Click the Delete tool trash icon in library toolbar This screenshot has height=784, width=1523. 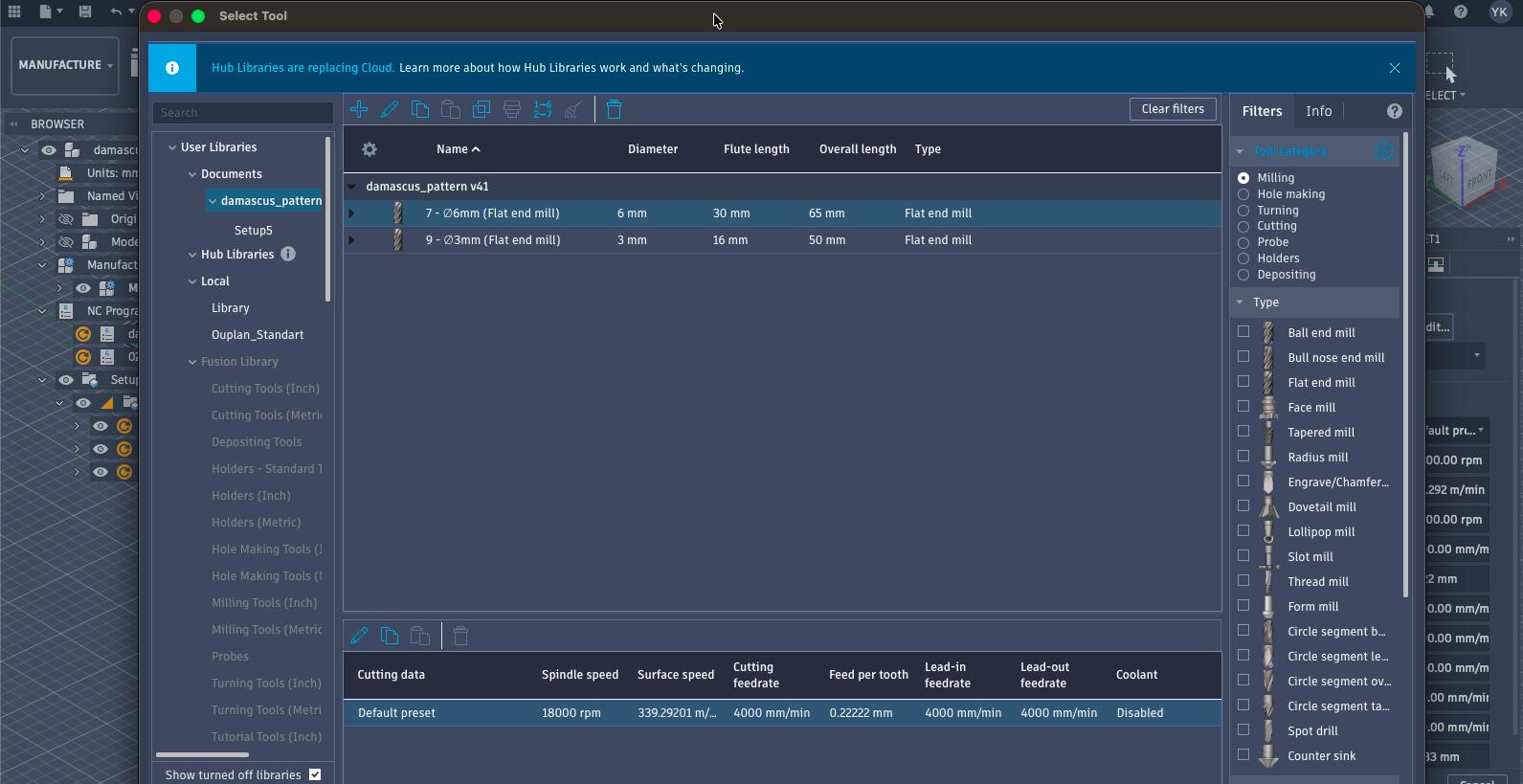[x=615, y=109]
